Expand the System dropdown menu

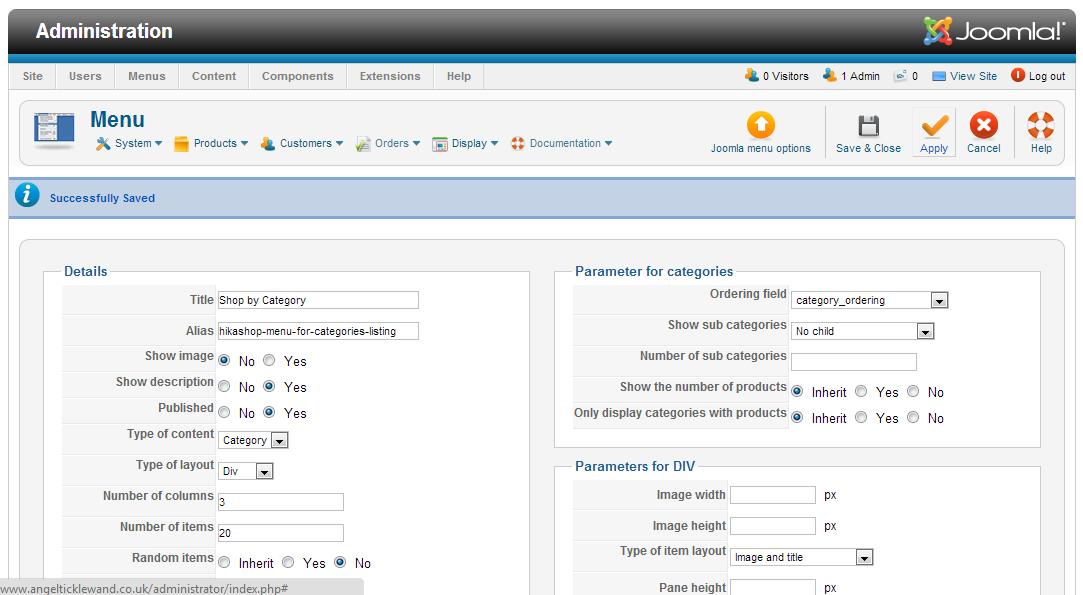coord(158,144)
